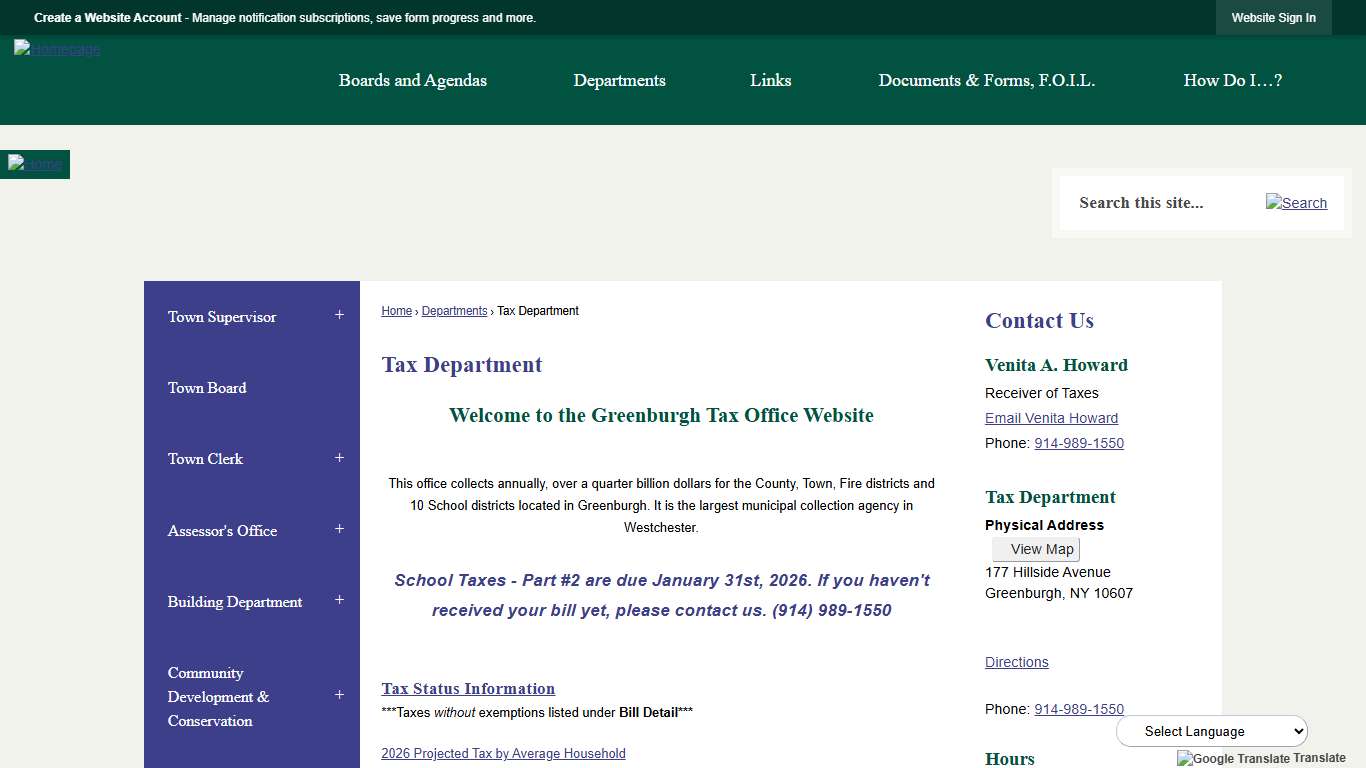The width and height of the screenshot is (1366, 768).
Task: Click the View Map button
Action: pyautogui.click(x=1036, y=548)
